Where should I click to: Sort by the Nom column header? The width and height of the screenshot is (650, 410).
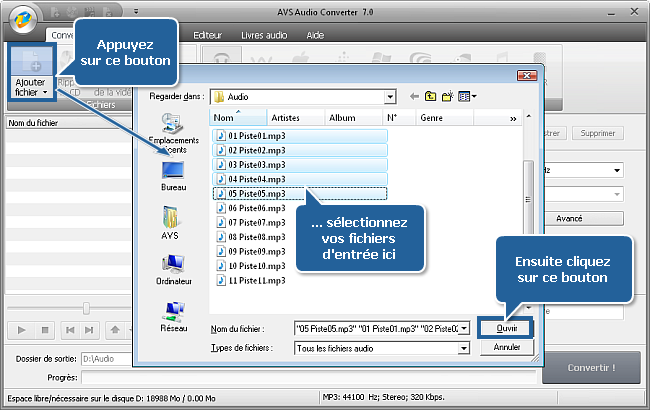(238, 118)
